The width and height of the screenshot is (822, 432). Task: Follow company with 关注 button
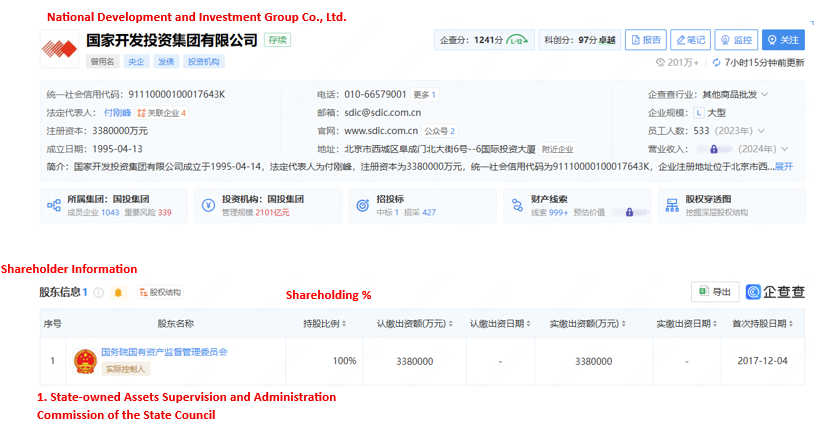(x=783, y=40)
